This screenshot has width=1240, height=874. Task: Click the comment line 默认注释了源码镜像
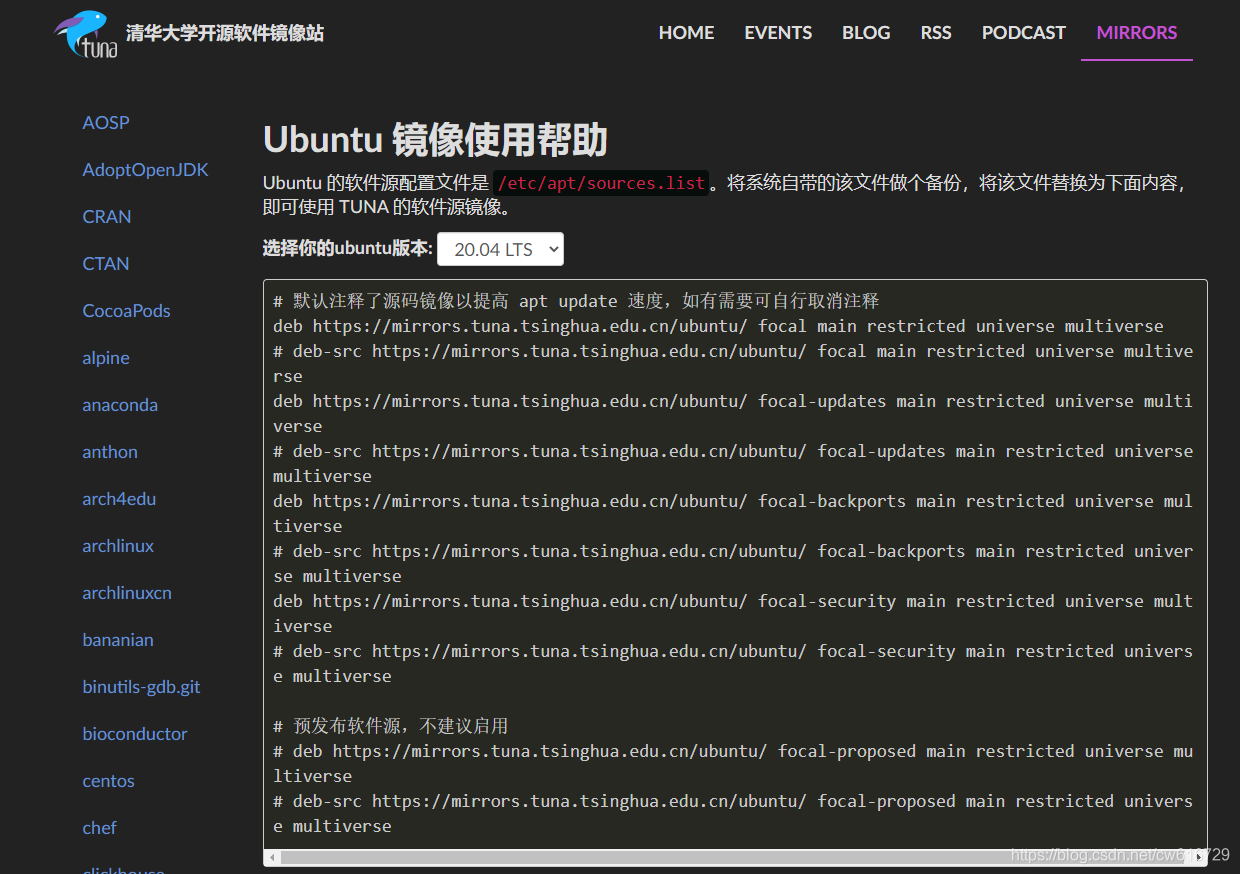click(576, 301)
